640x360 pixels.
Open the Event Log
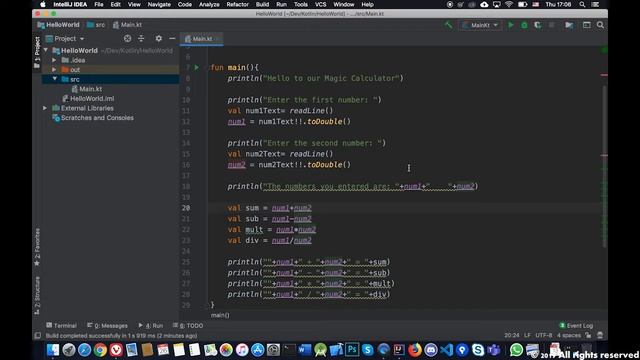[576, 325]
